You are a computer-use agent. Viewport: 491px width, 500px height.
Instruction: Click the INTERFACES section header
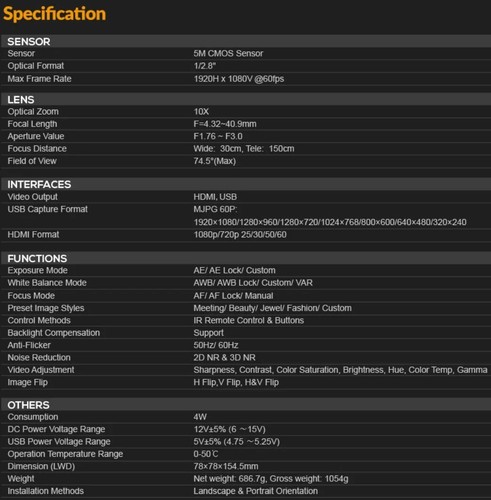(x=39, y=184)
